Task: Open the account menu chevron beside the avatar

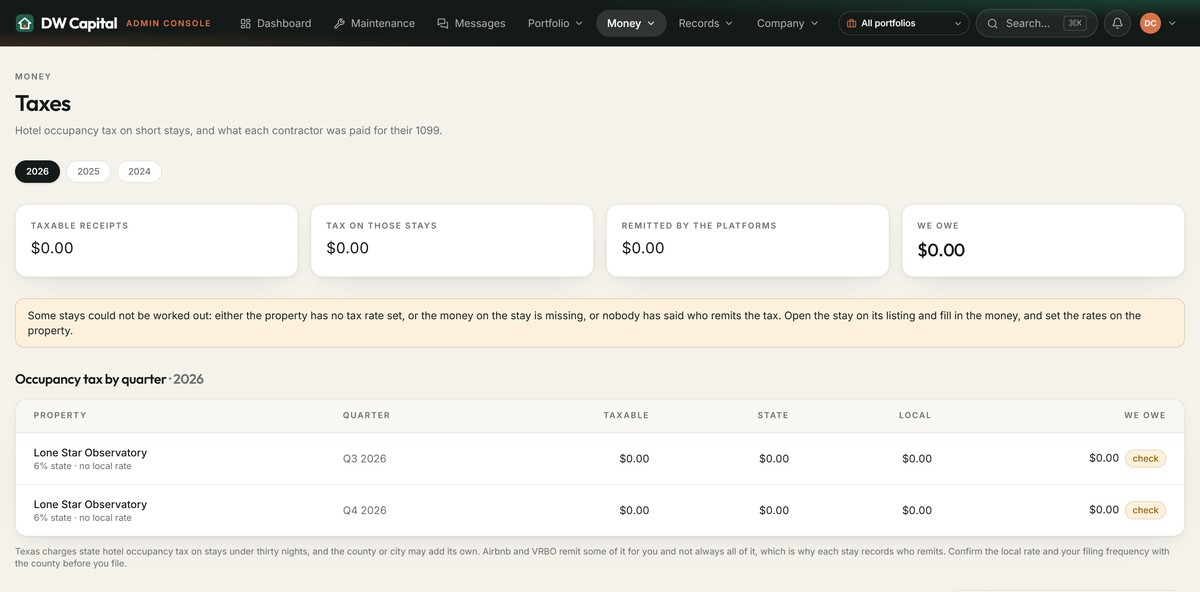Action: pyautogui.click(x=1172, y=23)
